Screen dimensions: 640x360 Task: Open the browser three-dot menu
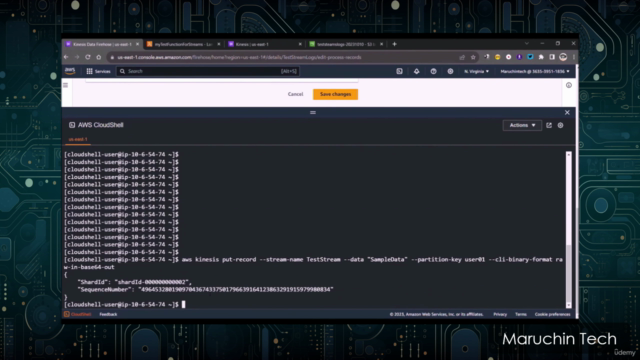coord(573,57)
